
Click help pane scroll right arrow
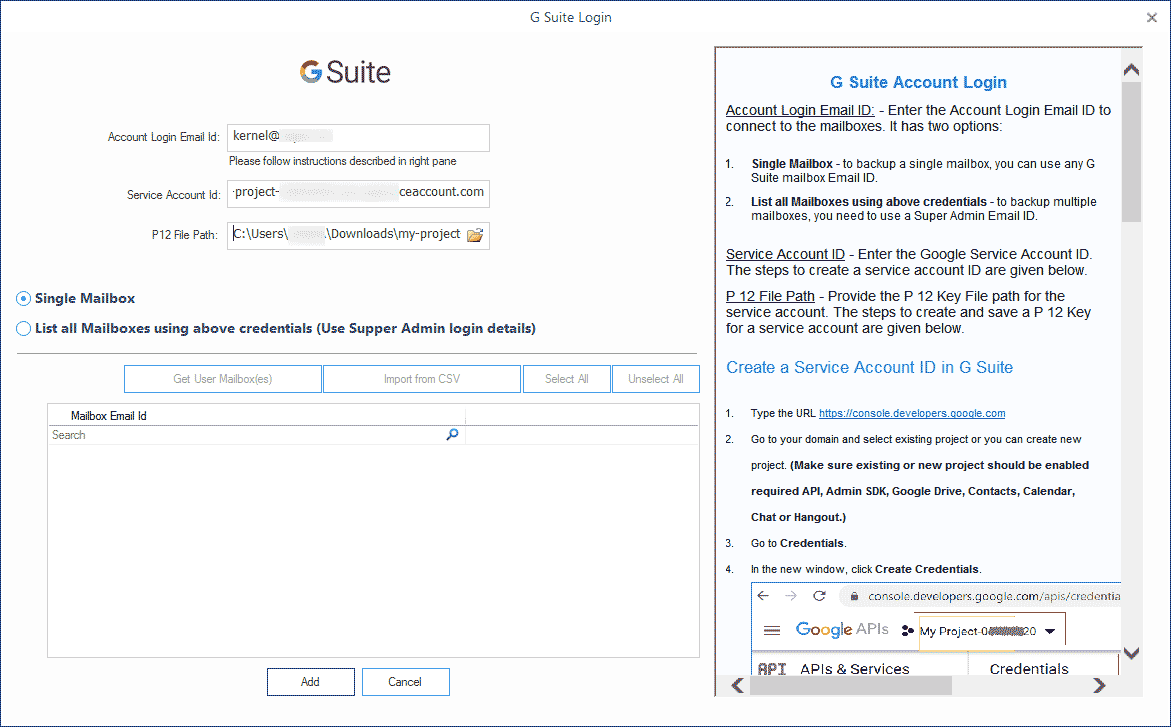click(x=1099, y=685)
